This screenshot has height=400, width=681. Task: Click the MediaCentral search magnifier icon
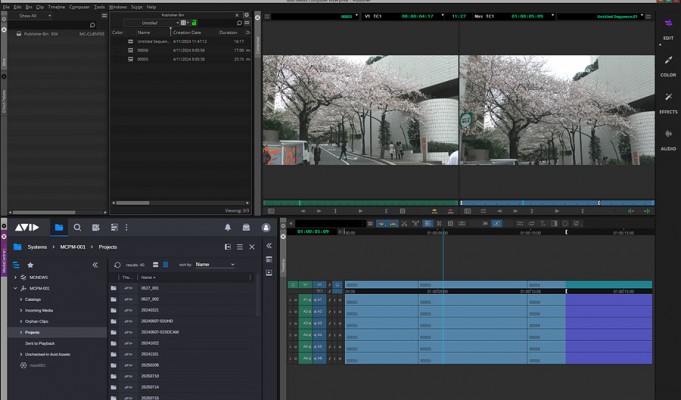click(x=77, y=228)
